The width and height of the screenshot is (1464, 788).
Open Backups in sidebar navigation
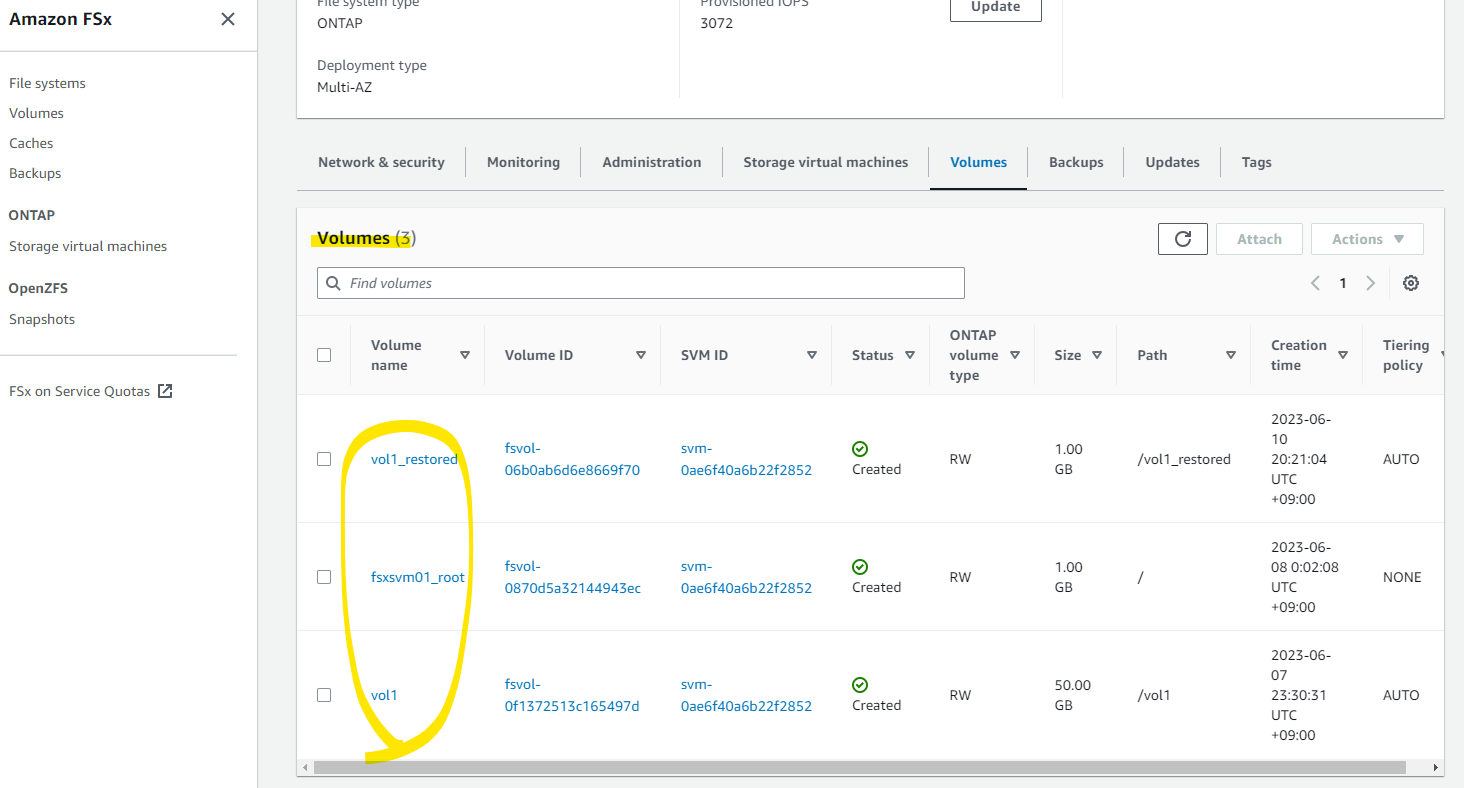(x=35, y=173)
